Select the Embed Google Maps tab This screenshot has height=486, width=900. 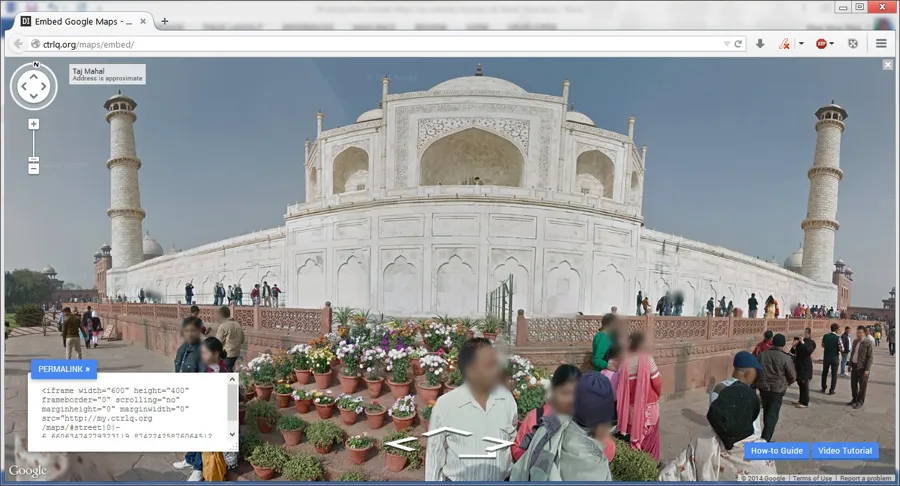click(83, 22)
